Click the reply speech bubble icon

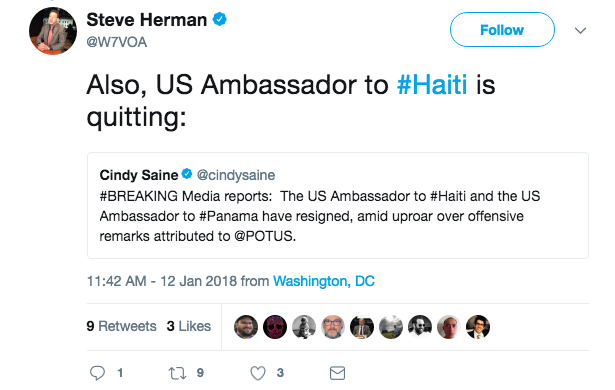[x=97, y=373]
